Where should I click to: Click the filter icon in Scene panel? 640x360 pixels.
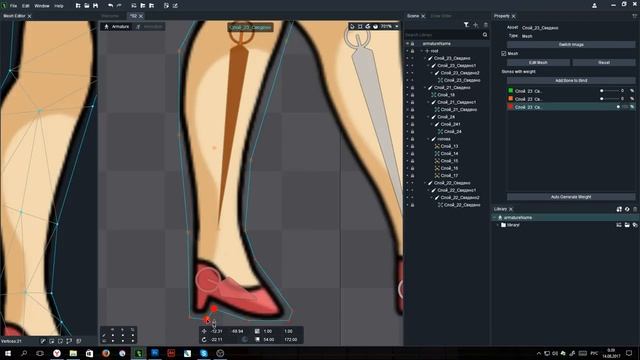pyautogui.click(x=466, y=25)
